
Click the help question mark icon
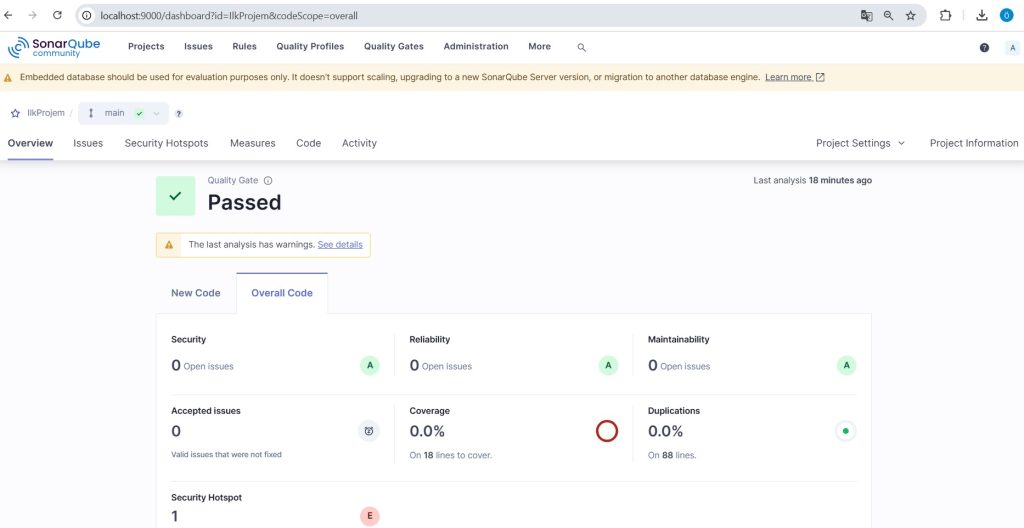[x=984, y=48]
